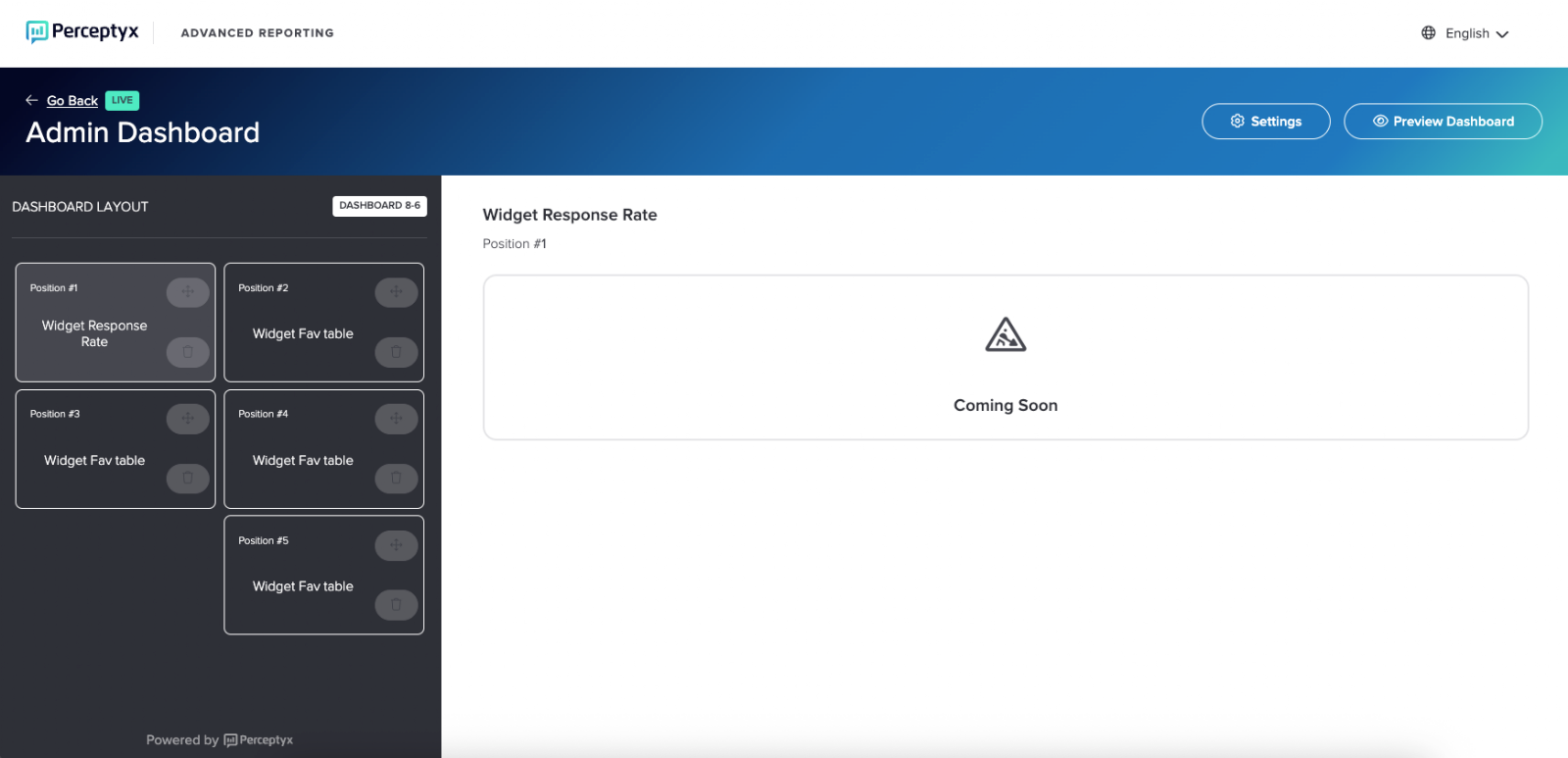Viewport: 1568px width, 758px height.
Task: Click the back arrow icon
Action: [32, 100]
